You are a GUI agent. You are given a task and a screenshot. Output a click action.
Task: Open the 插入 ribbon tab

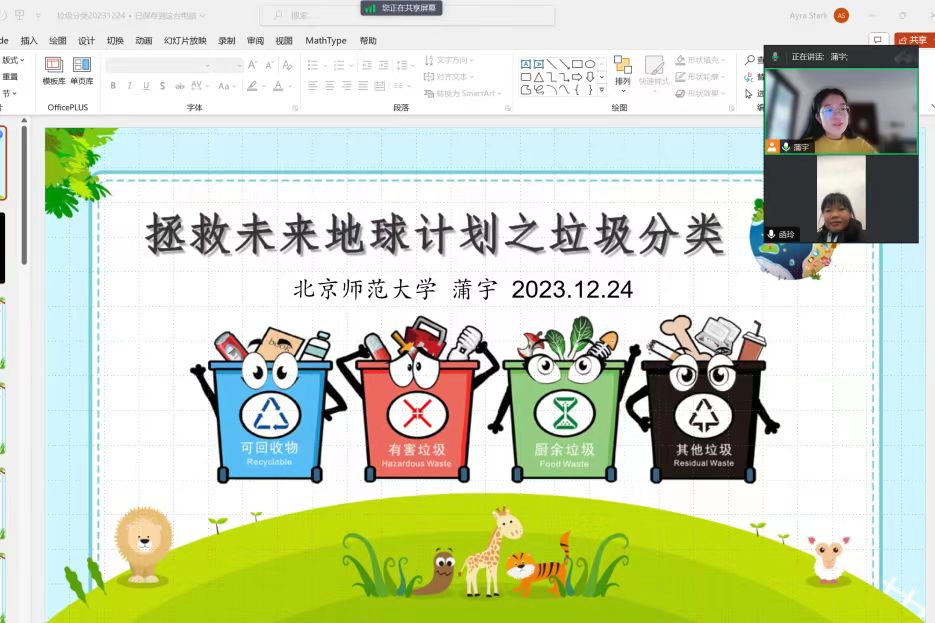(29, 41)
